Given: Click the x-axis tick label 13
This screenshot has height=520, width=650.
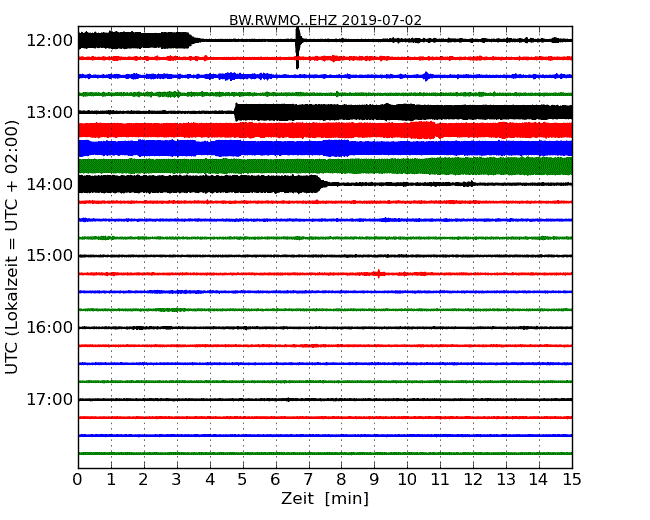Looking at the screenshot, I should coord(506,480).
